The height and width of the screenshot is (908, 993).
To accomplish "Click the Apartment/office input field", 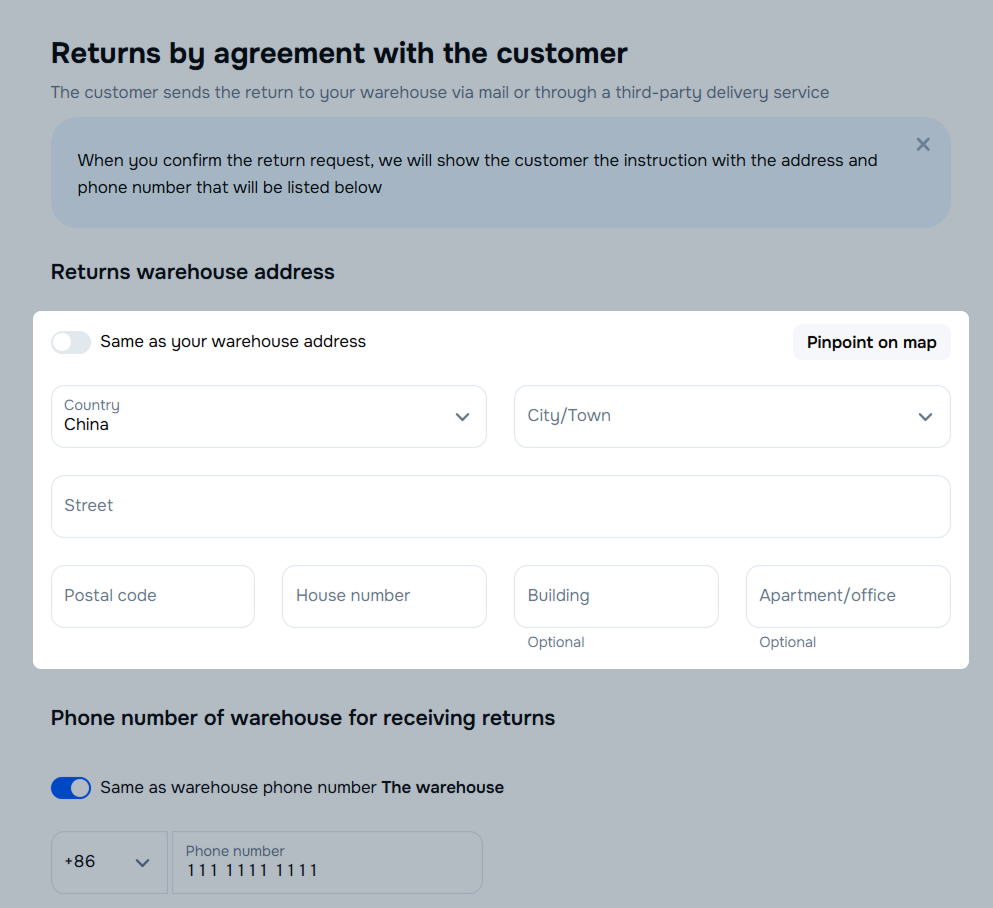I will click(848, 596).
